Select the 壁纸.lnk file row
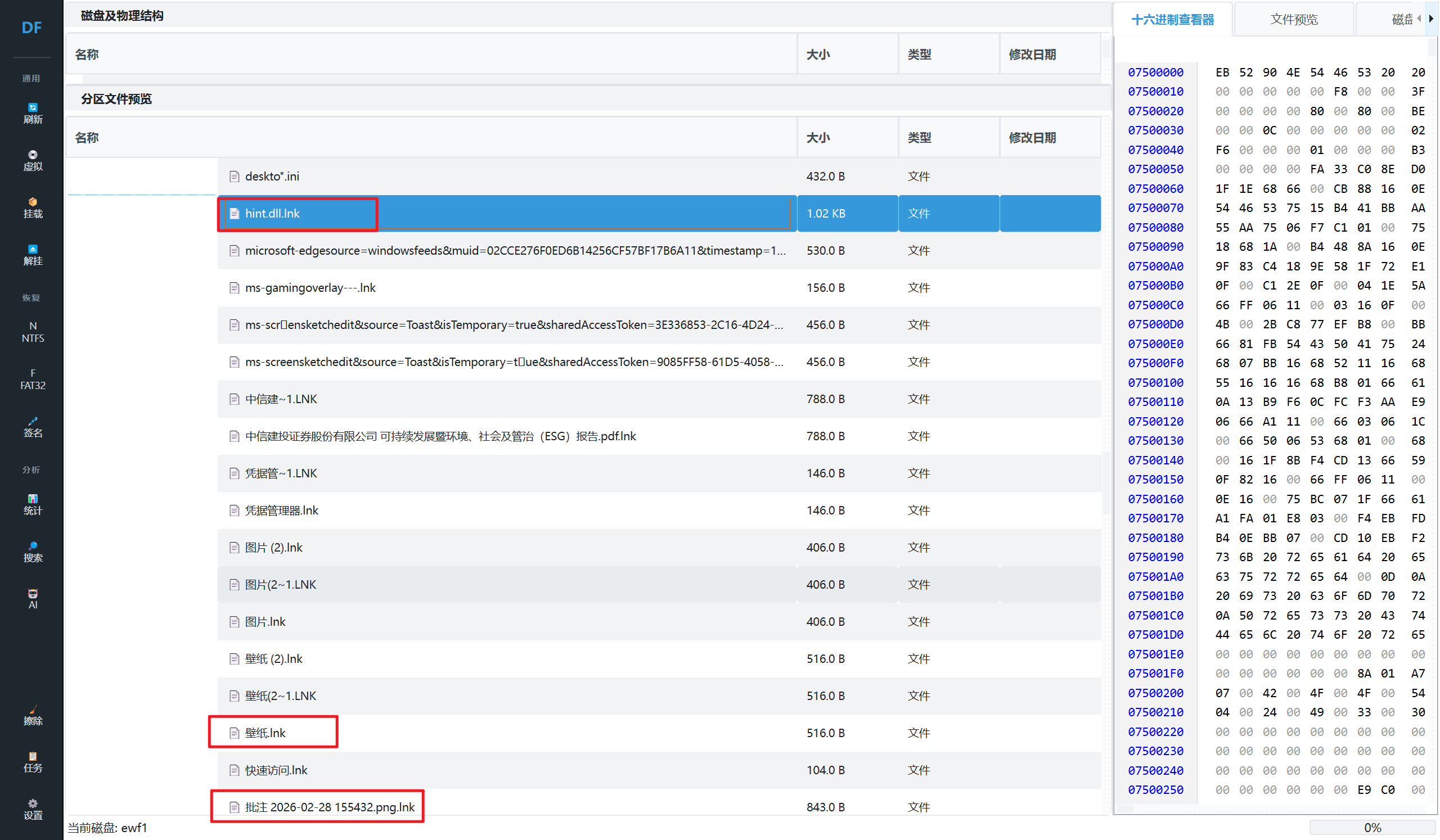The height and width of the screenshot is (840, 1440). click(x=265, y=733)
